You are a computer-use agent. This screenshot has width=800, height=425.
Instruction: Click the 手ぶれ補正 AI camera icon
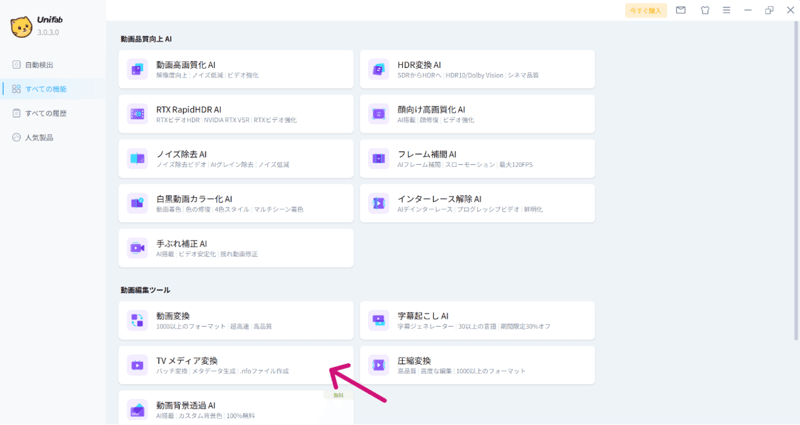137,248
